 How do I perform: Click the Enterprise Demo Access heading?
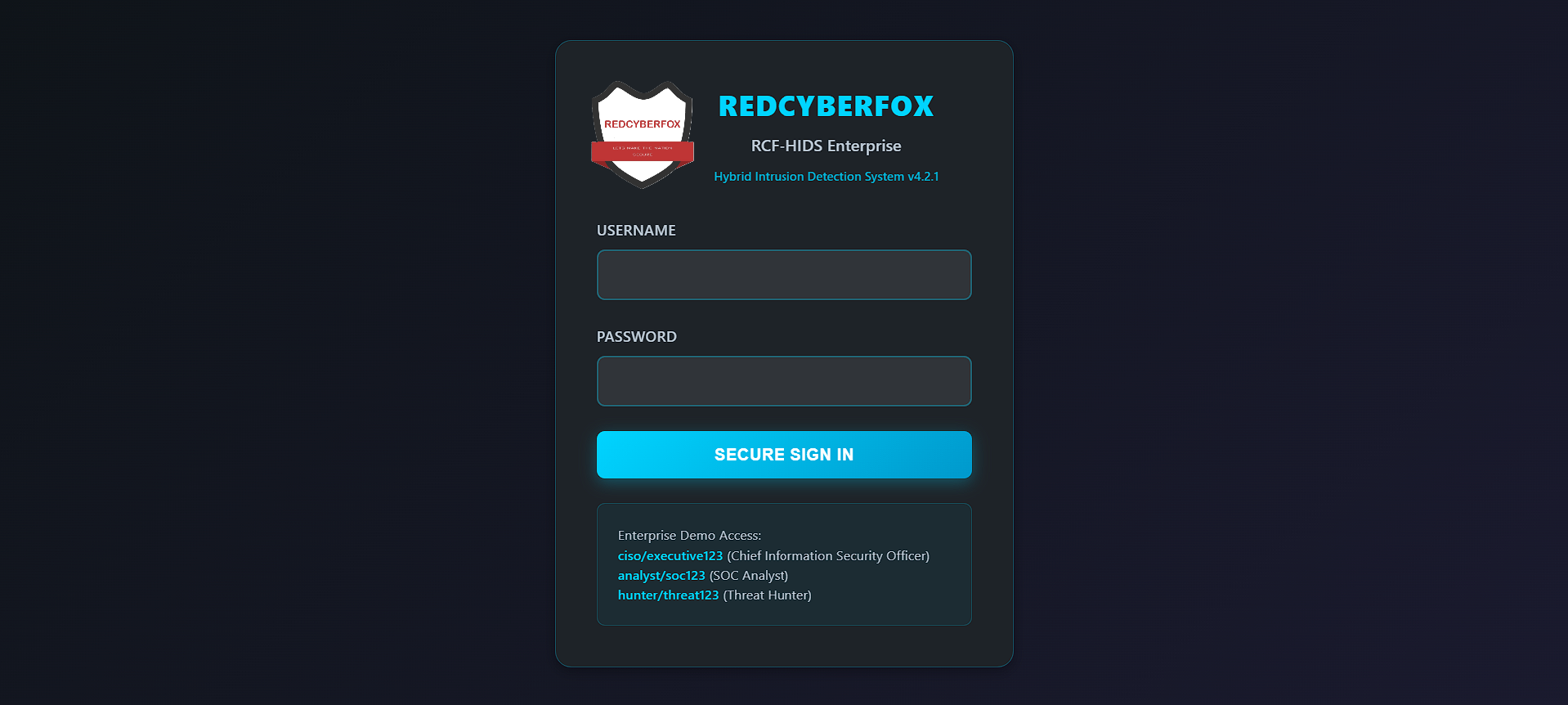689,536
